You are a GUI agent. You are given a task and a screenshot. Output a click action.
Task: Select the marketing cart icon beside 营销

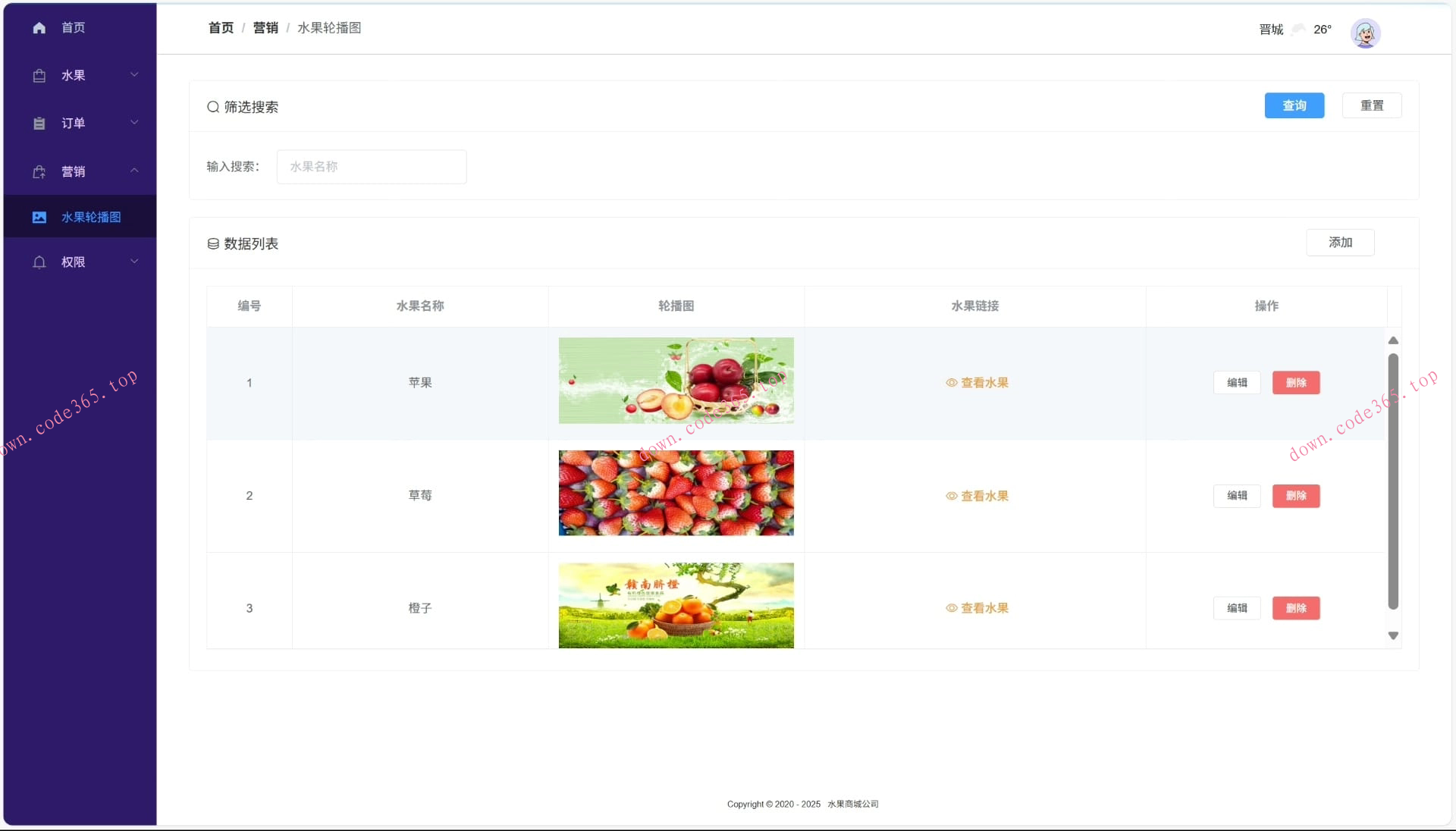coord(39,171)
